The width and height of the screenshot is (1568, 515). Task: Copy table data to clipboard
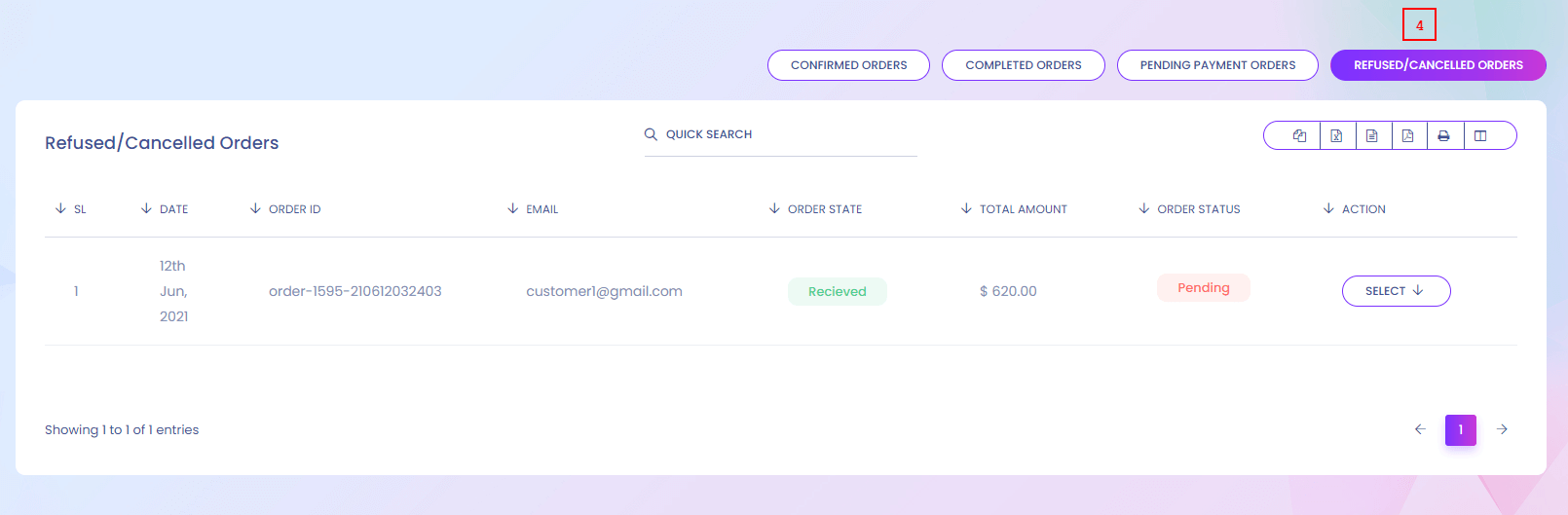[1299, 136]
